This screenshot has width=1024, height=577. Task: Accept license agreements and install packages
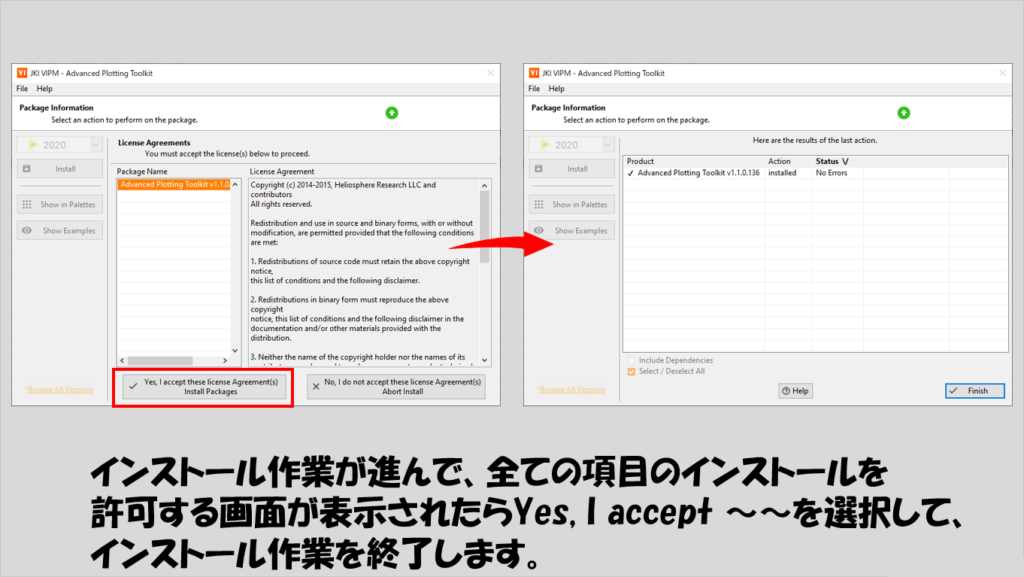point(203,386)
